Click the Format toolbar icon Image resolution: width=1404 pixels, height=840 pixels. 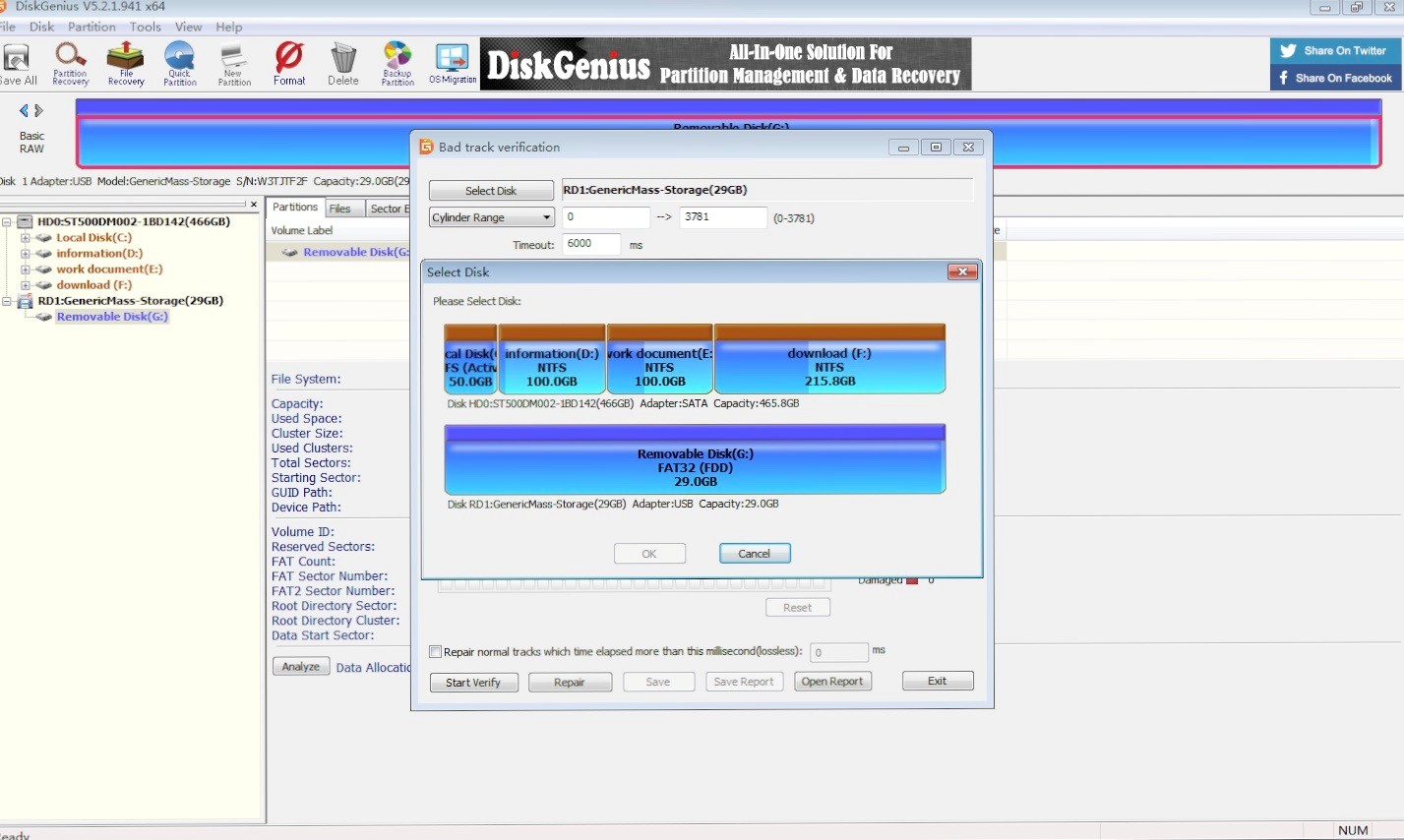pyautogui.click(x=289, y=64)
